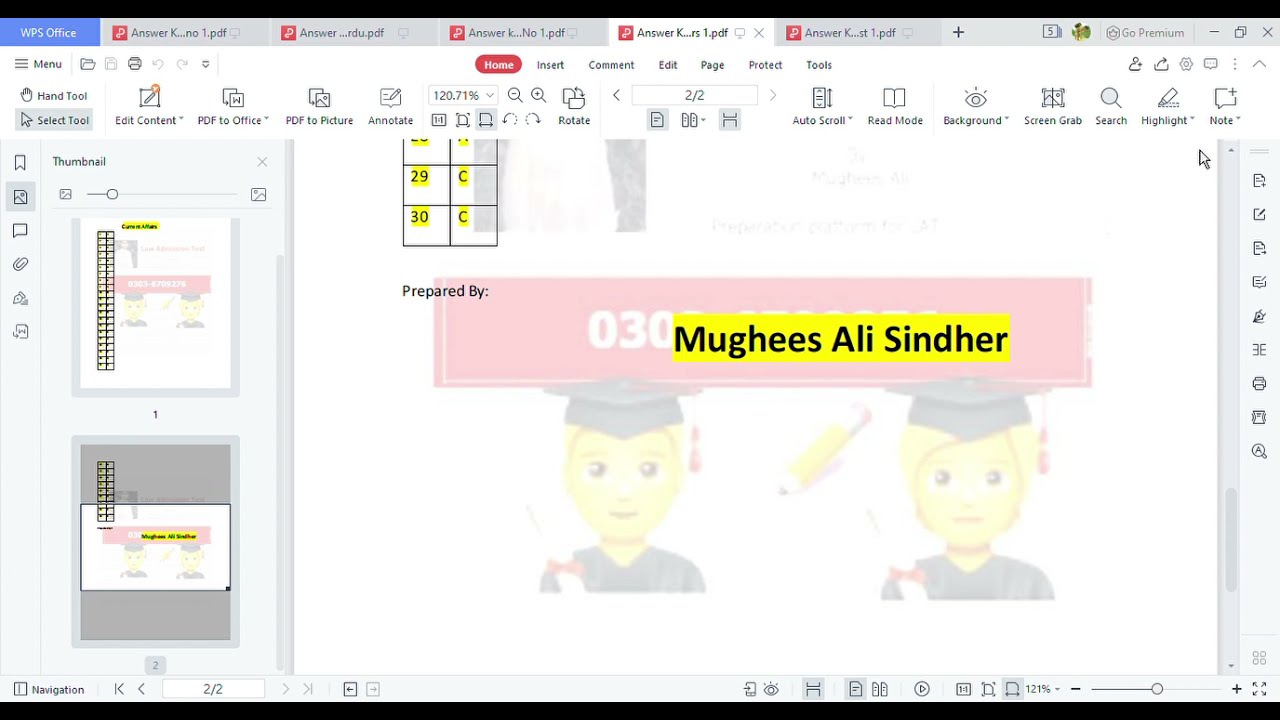Select the Hand Tool

point(53,96)
